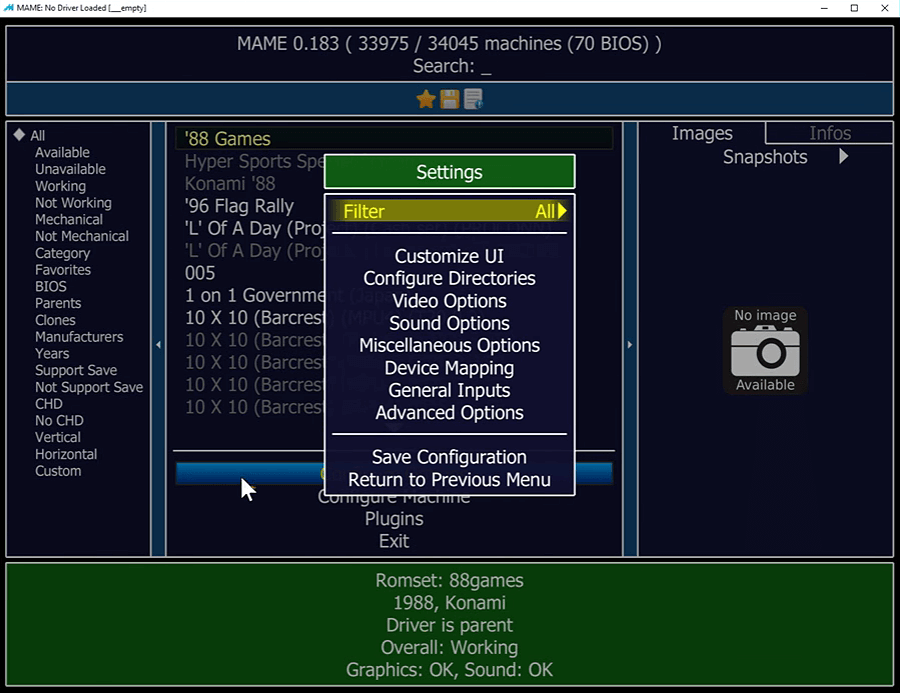
Task: Open Customize UI in Settings menu
Action: 449,256
